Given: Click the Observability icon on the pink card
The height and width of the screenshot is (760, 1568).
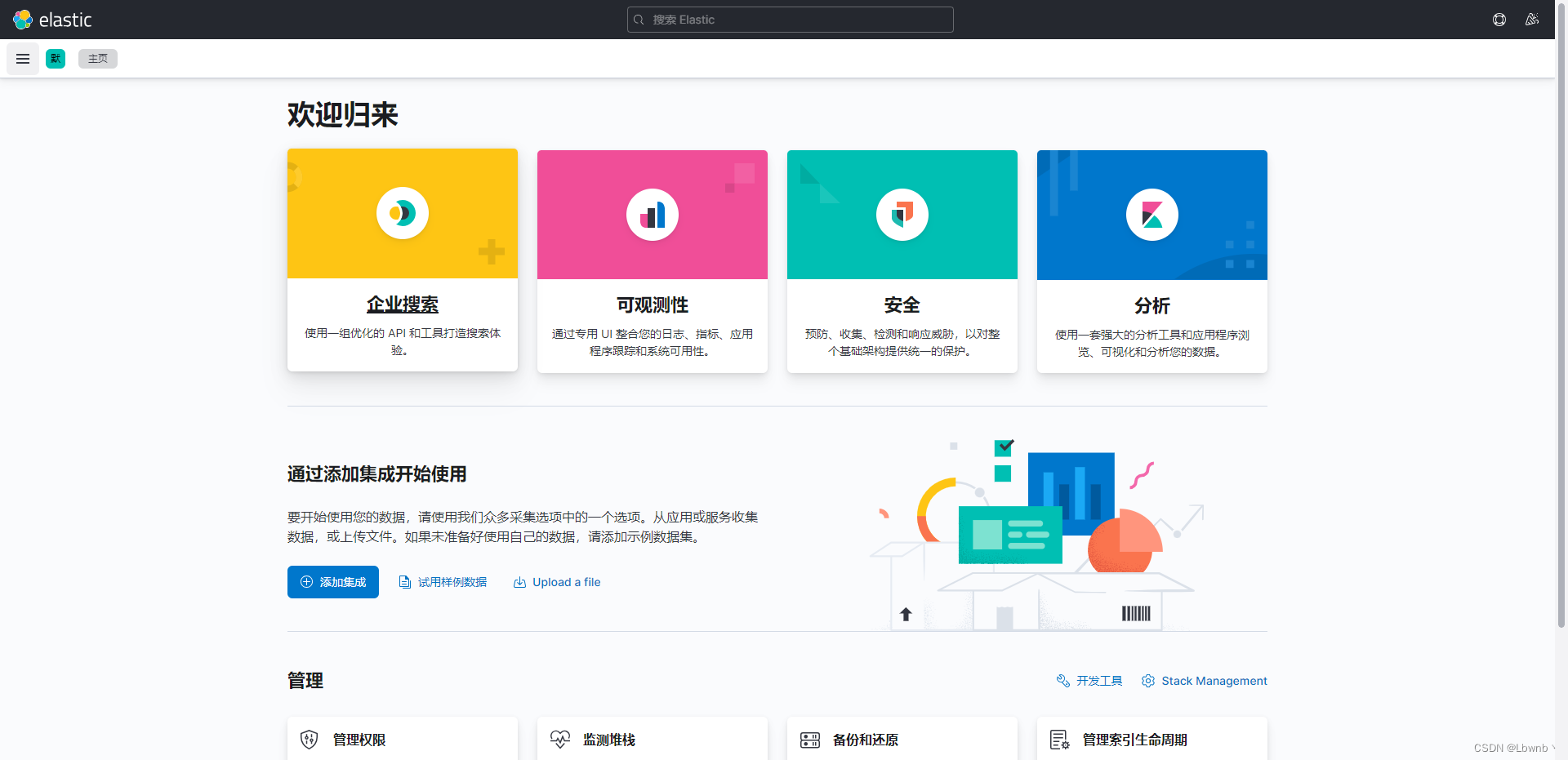Looking at the screenshot, I should 652,214.
